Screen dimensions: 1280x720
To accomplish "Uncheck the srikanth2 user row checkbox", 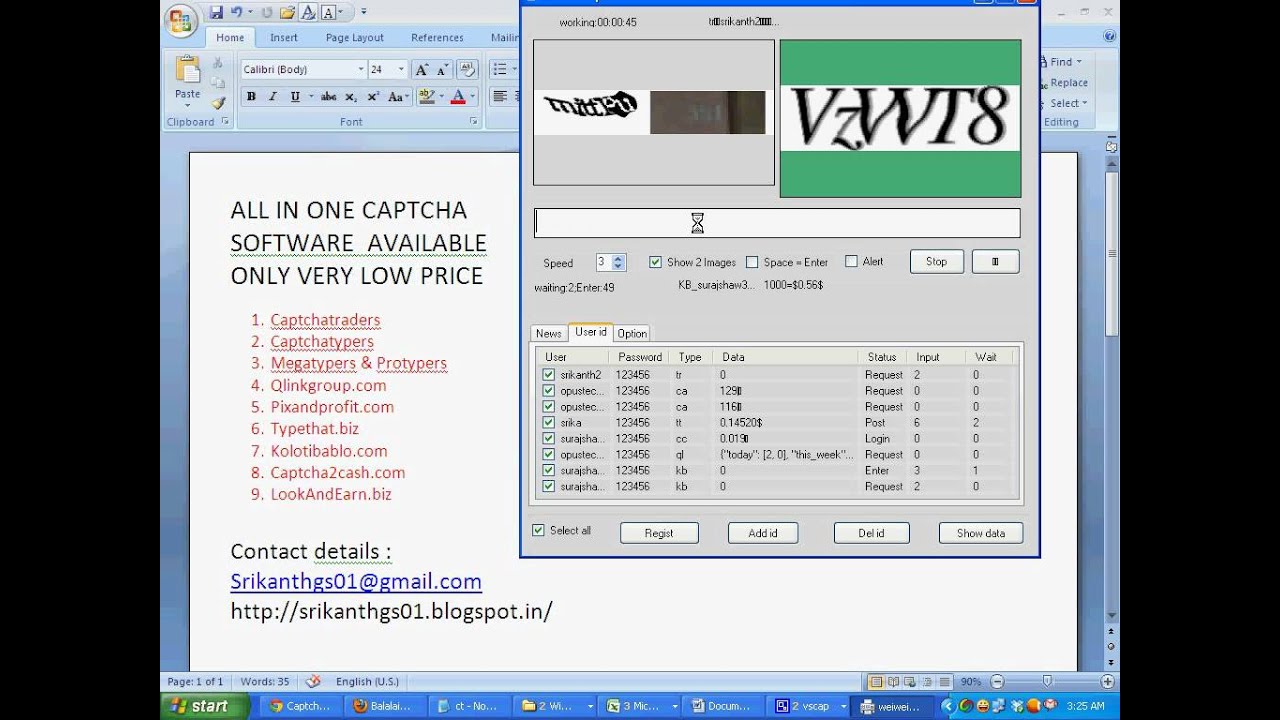I will coord(548,375).
